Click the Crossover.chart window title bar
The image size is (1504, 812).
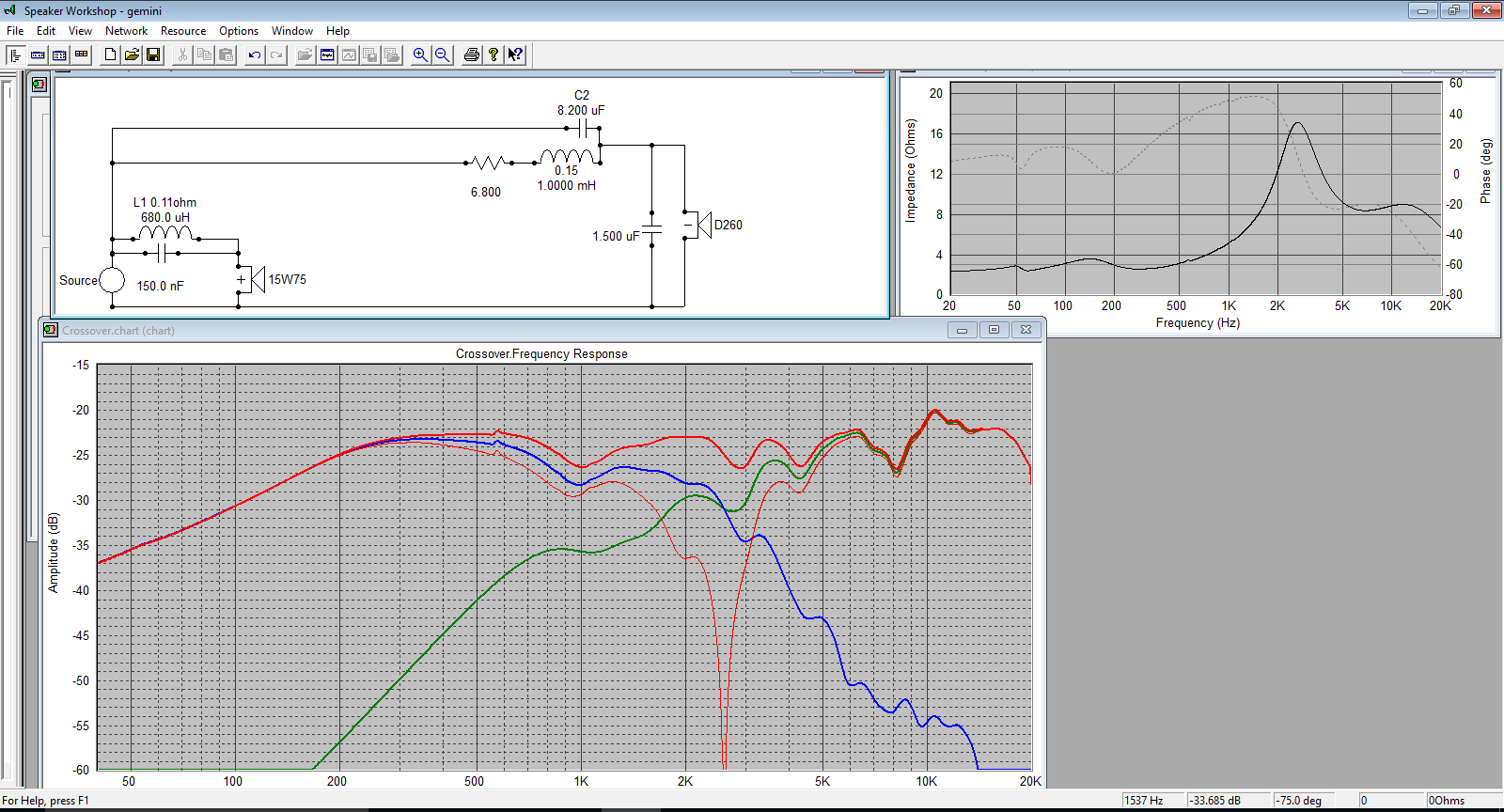click(x=470, y=330)
